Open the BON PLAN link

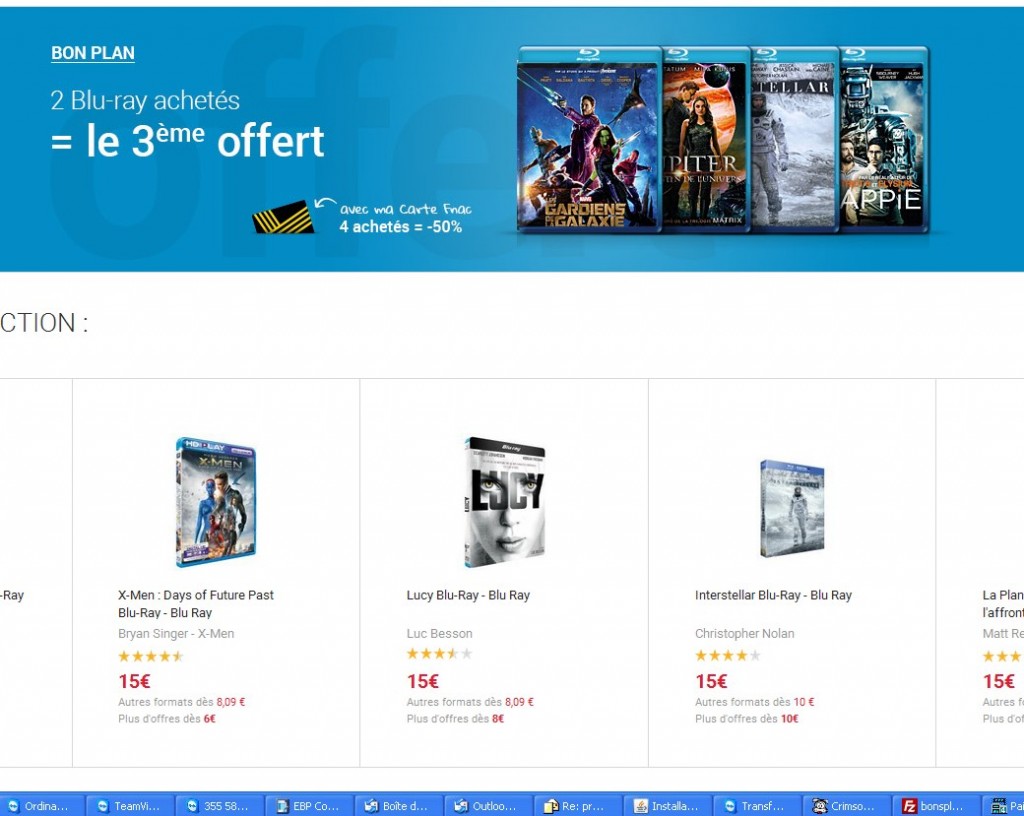pyautogui.click(x=93, y=53)
